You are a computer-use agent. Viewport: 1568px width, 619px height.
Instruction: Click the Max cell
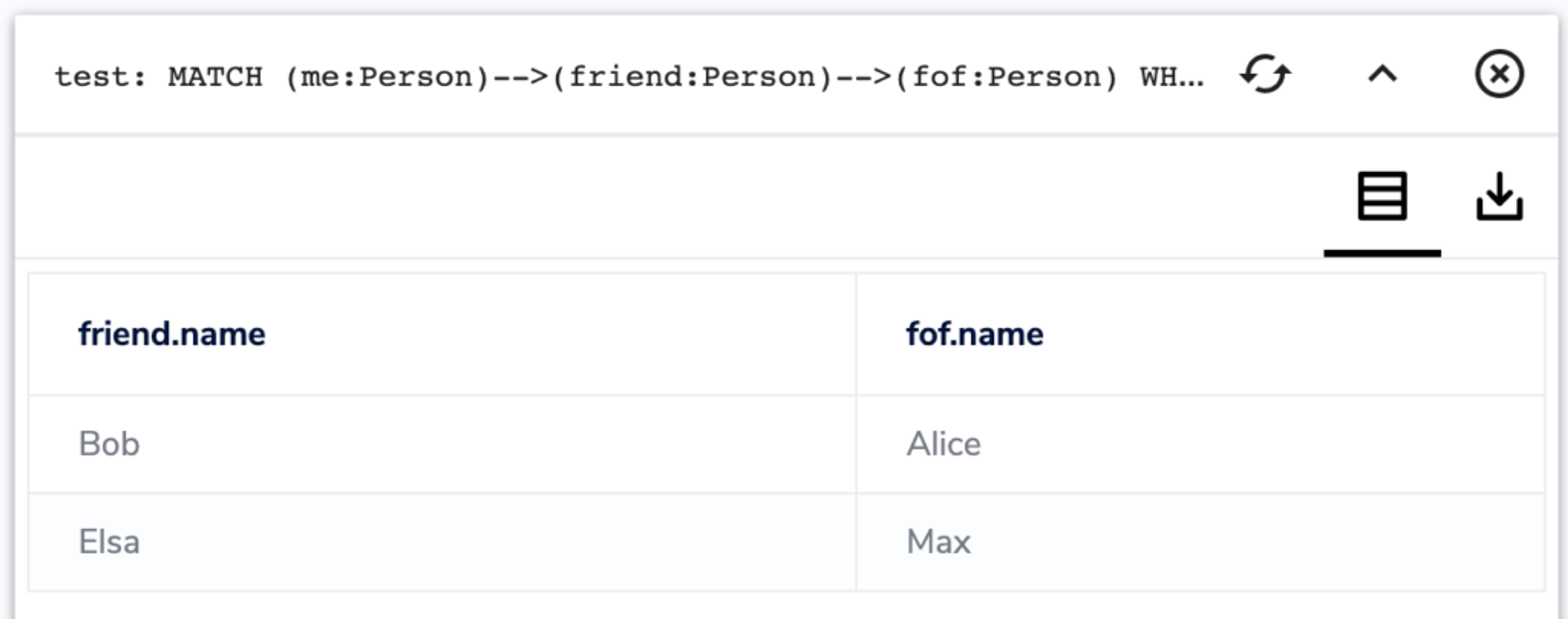[x=1200, y=542]
